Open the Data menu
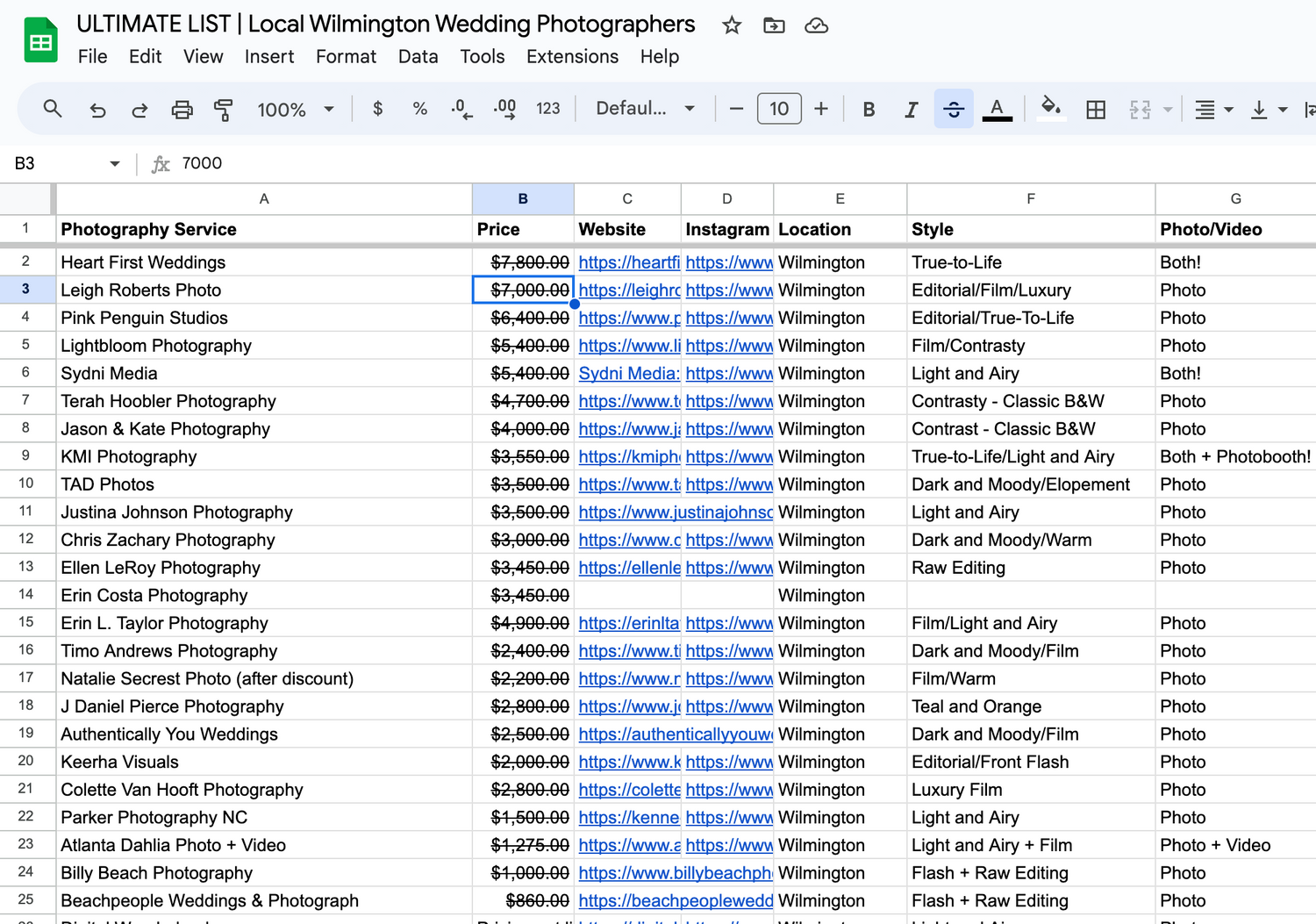The width and height of the screenshot is (1316, 924). click(418, 57)
